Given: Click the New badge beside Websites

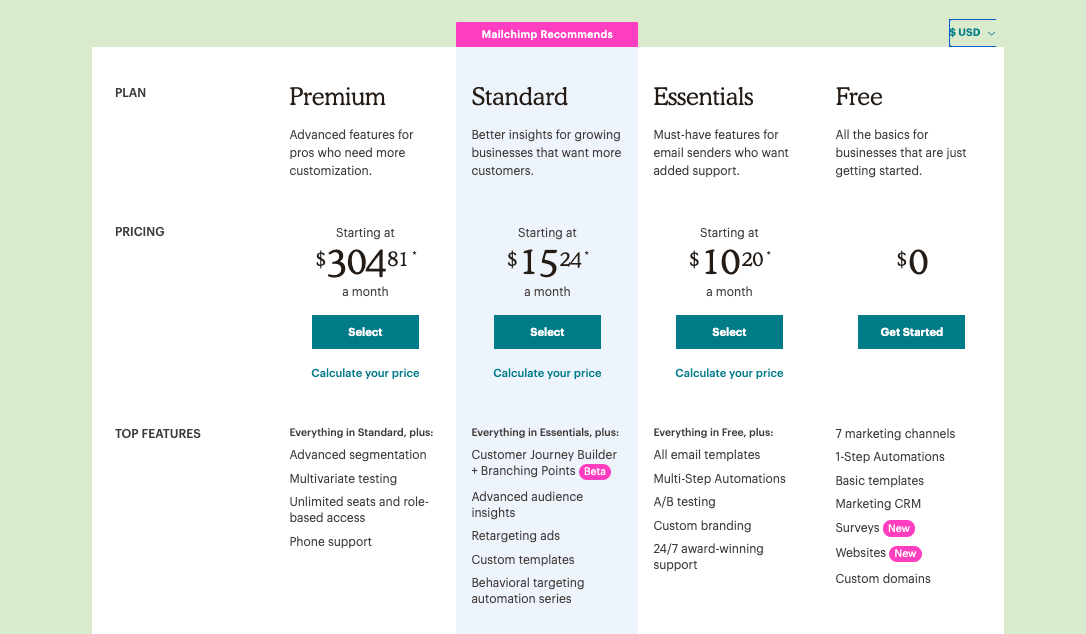Looking at the screenshot, I should coord(905,553).
